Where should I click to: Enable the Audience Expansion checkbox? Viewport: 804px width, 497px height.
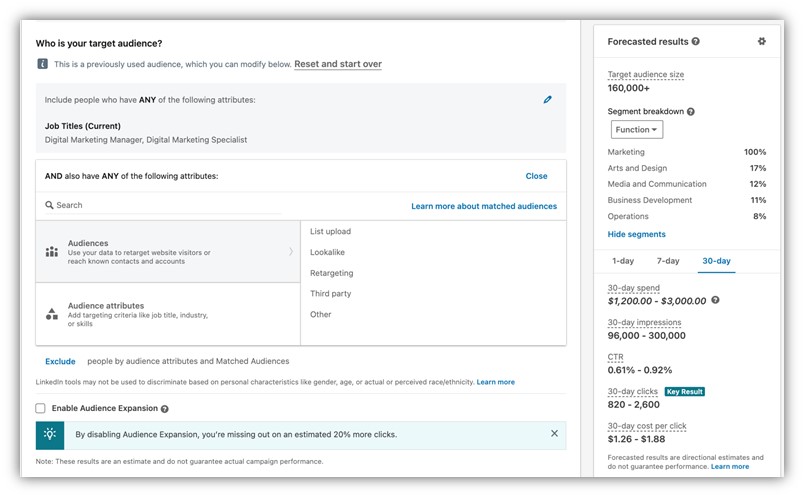[40, 408]
